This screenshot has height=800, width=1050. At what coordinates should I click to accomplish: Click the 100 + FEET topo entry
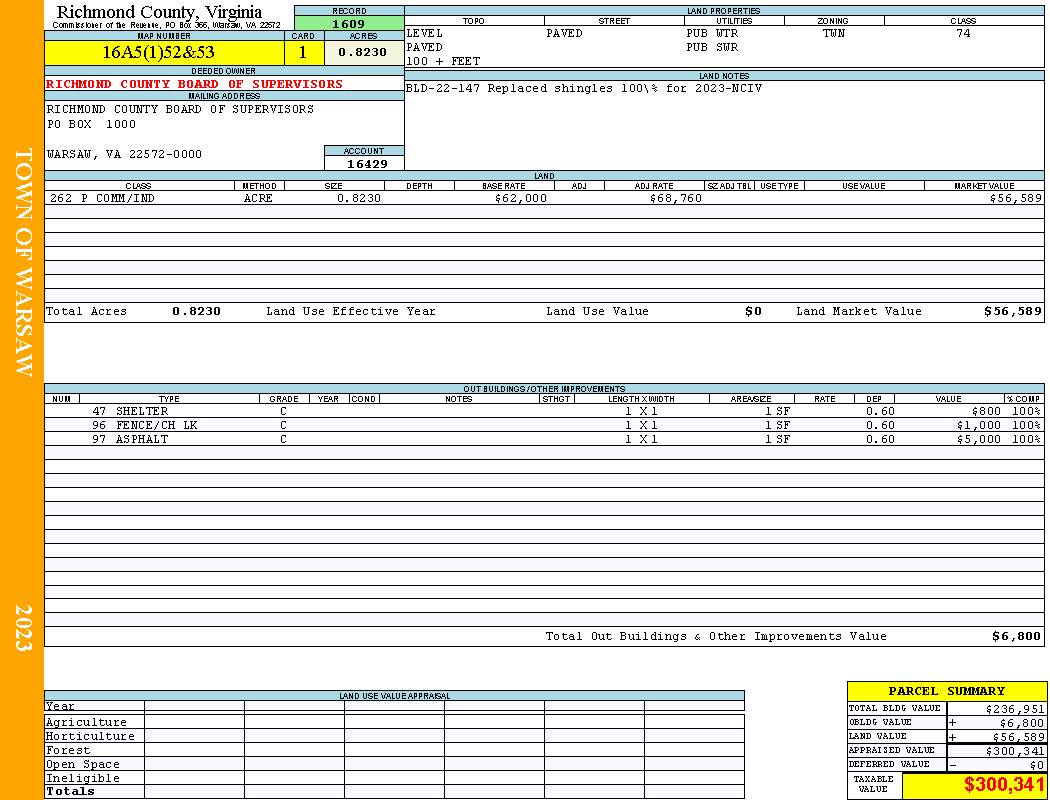tap(443, 61)
